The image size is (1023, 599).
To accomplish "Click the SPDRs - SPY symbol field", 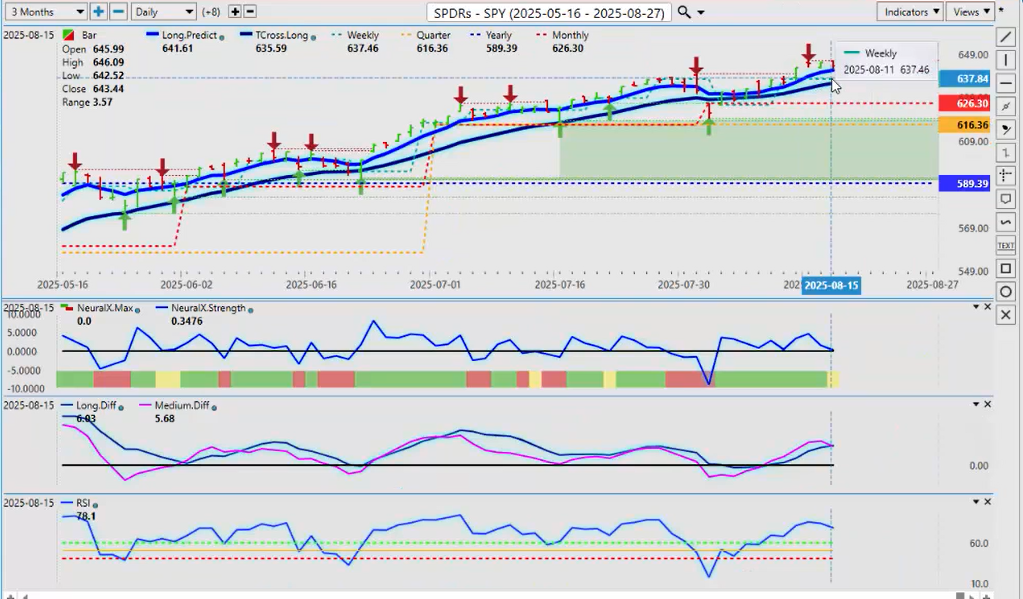I will coord(548,12).
